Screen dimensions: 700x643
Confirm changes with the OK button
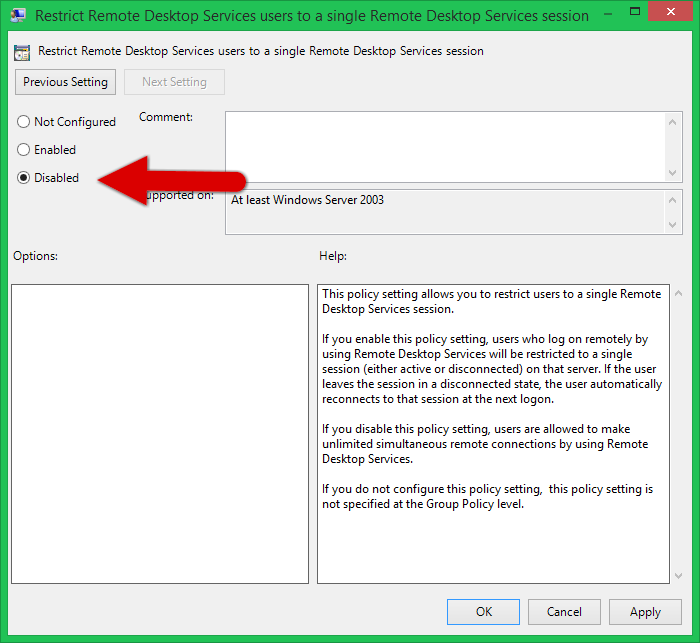coord(484,612)
